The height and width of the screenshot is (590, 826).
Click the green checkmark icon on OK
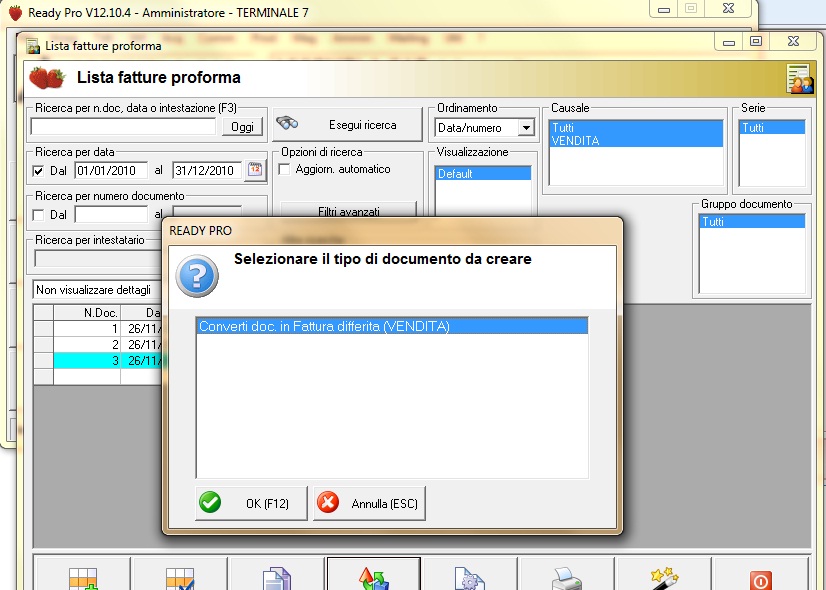coord(210,502)
